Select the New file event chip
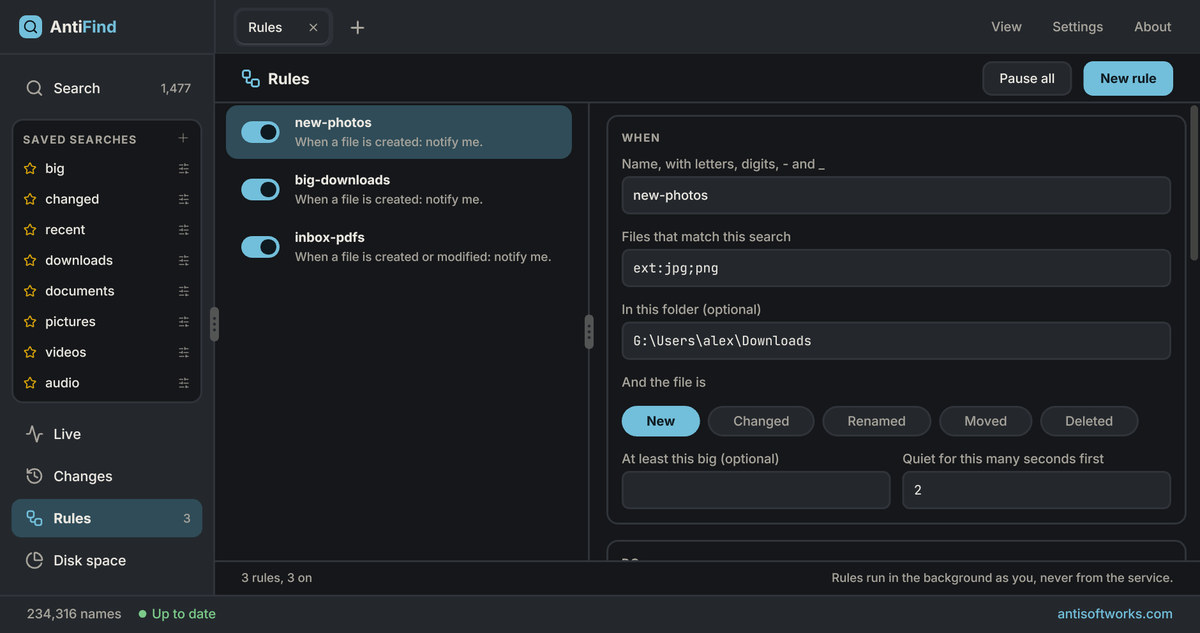The width and height of the screenshot is (1200, 633). [660, 421]
